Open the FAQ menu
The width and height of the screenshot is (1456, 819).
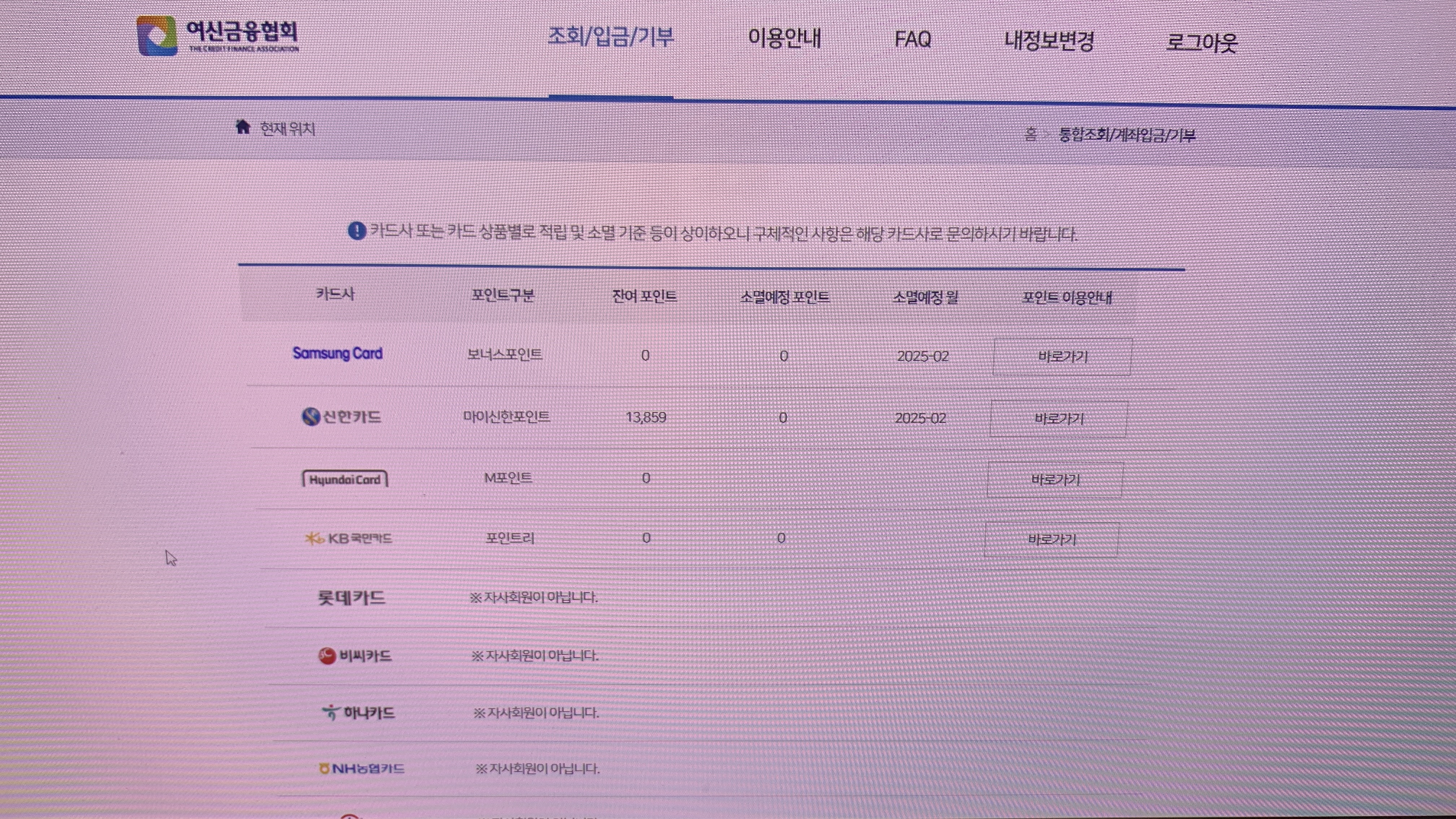point(912,39)
